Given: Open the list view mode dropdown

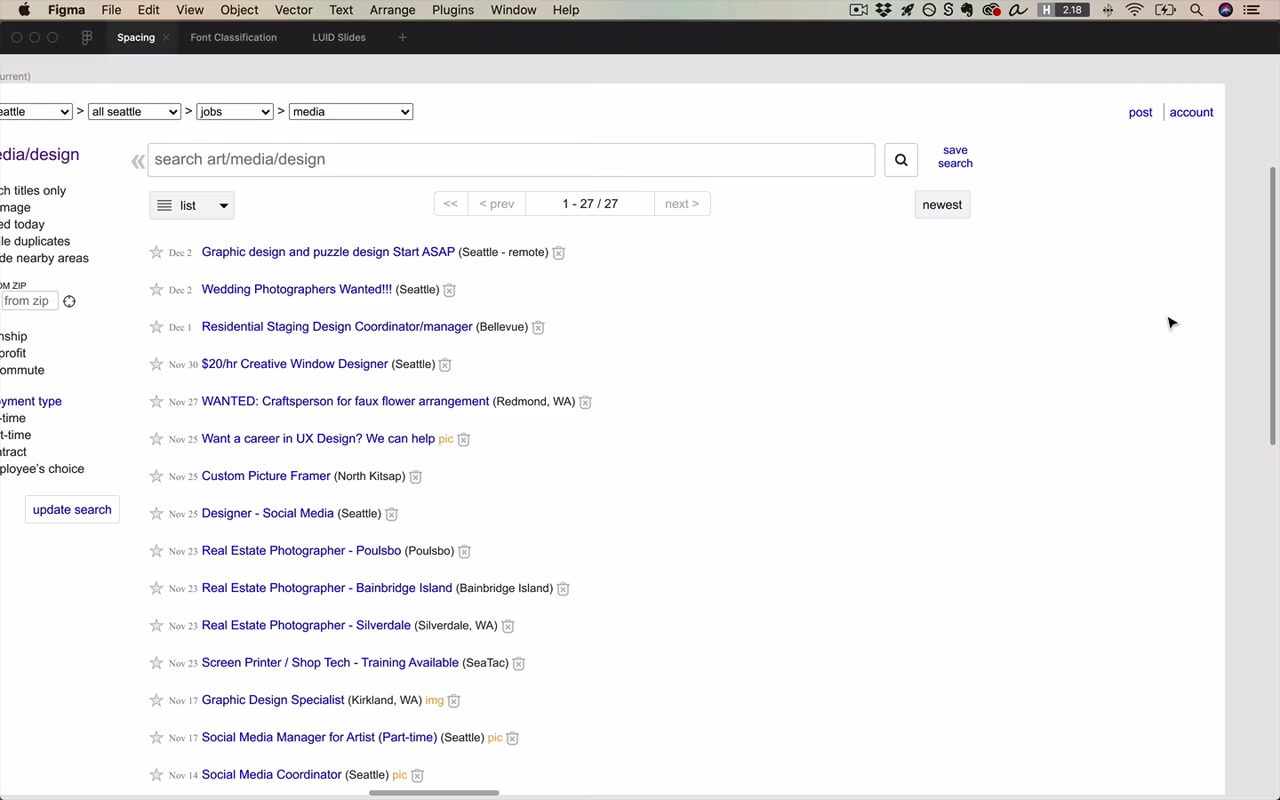Looking at the screenshot, I should 192,205.
